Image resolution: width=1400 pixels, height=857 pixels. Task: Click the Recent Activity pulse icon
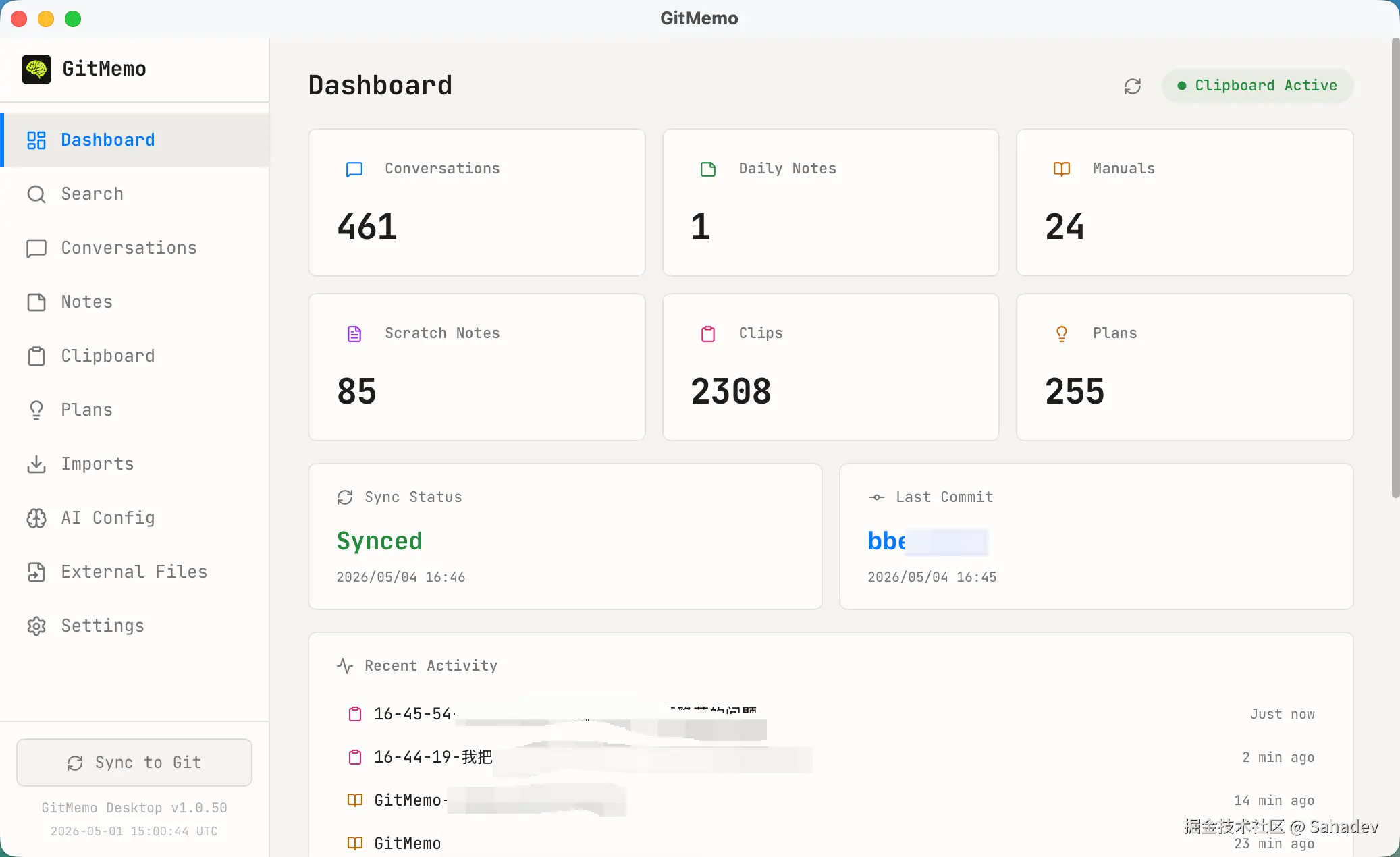(345, 666)
